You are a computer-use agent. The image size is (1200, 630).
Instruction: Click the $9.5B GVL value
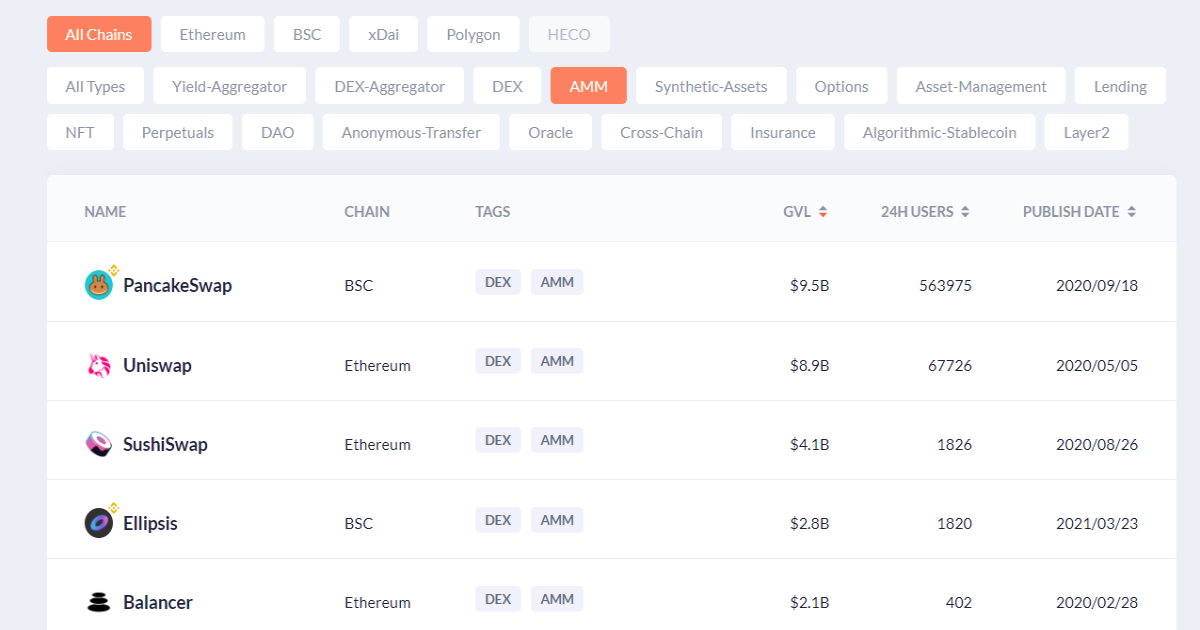click(809, 286)
